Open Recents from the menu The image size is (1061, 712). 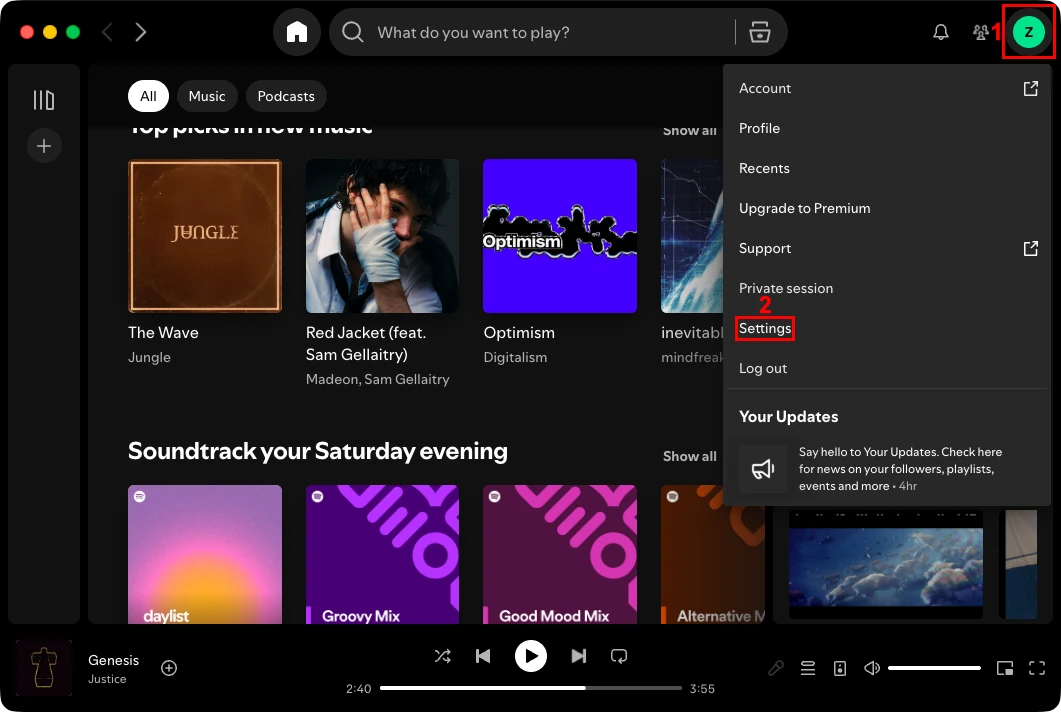click(888, 169)
